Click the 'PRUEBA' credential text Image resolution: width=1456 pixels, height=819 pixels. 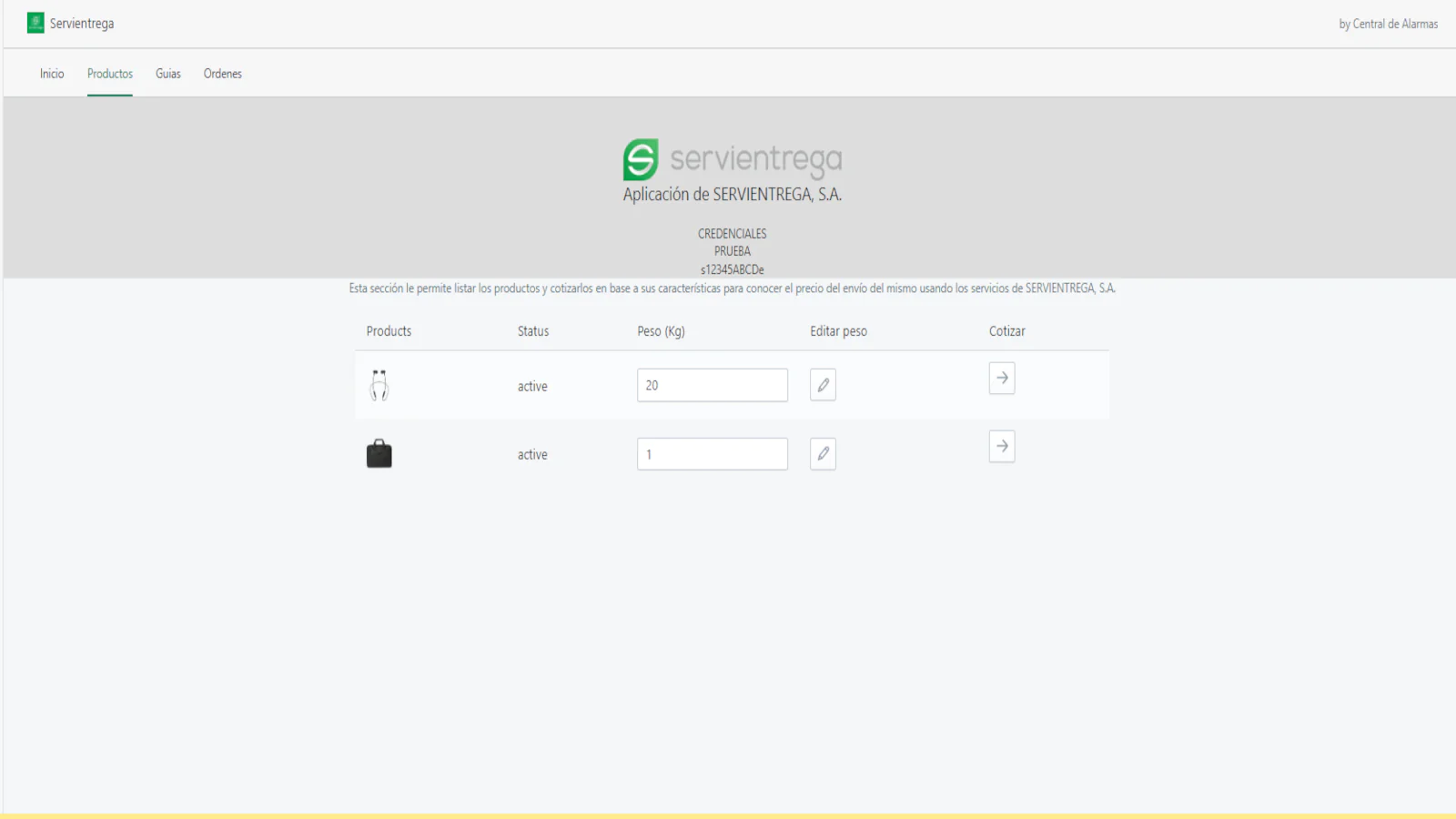733,251
